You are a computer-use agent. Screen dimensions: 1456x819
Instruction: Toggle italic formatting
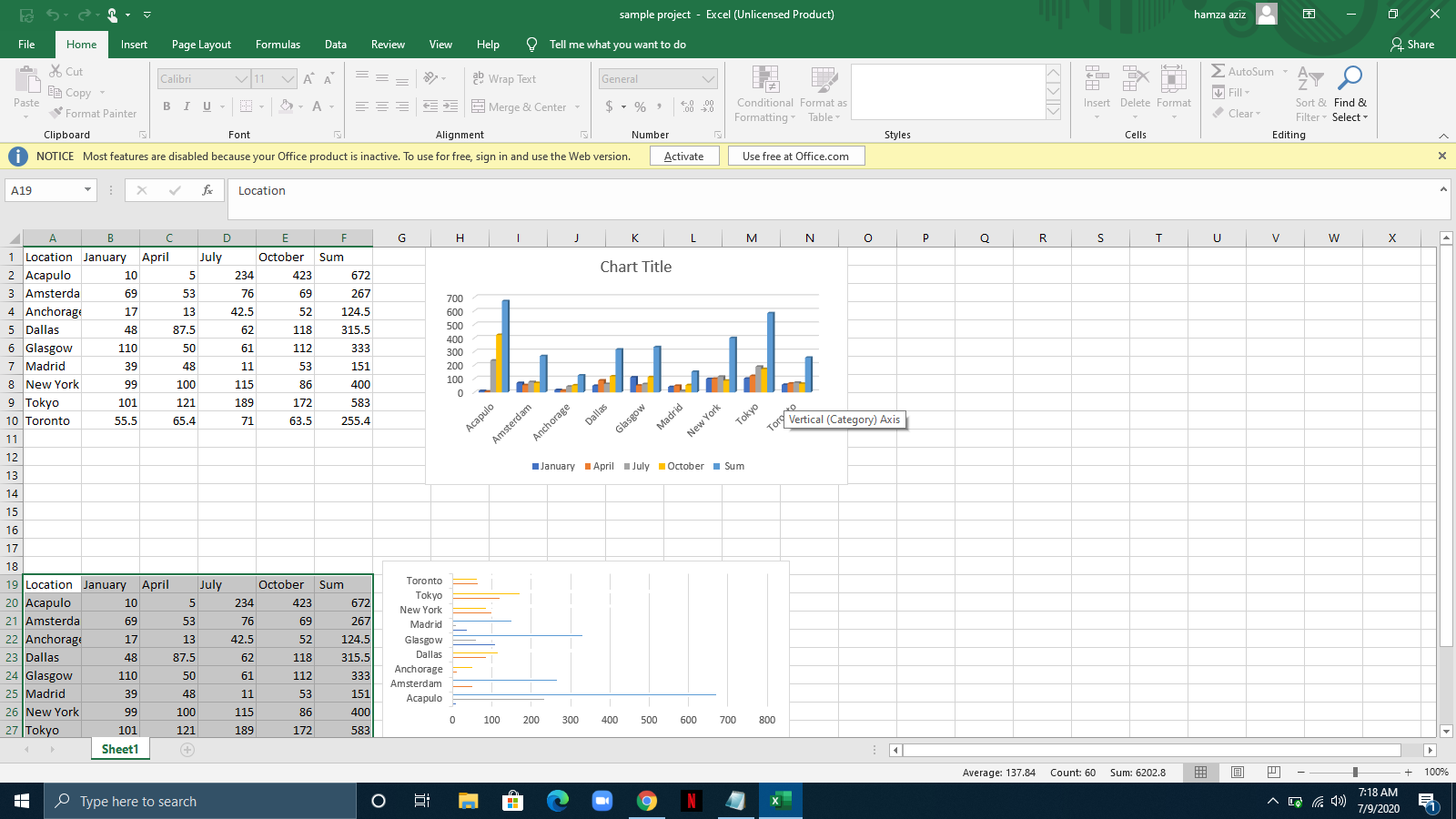tap(187, 106)
